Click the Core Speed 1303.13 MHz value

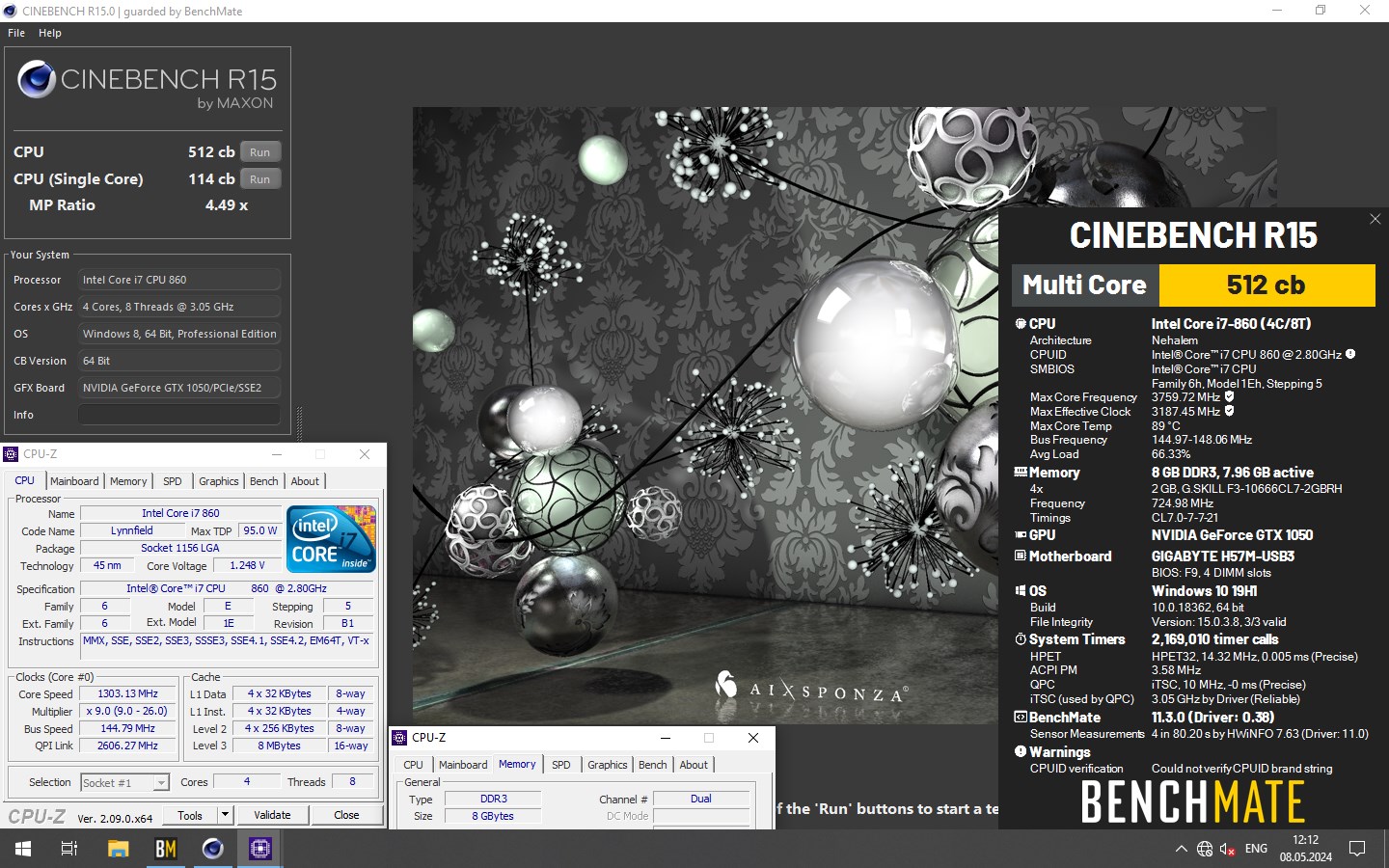click(x=127, y=693)
